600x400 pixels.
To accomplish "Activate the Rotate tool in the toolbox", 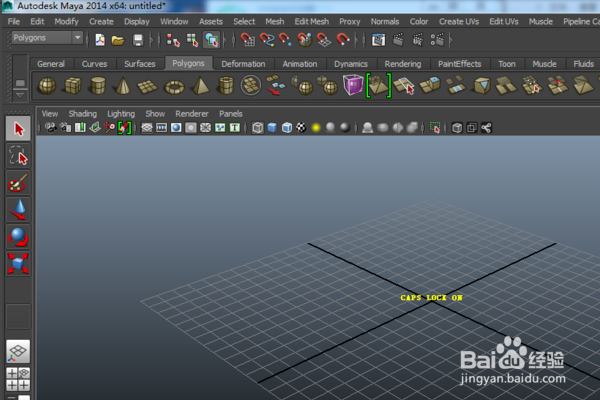I will point(18,237).
